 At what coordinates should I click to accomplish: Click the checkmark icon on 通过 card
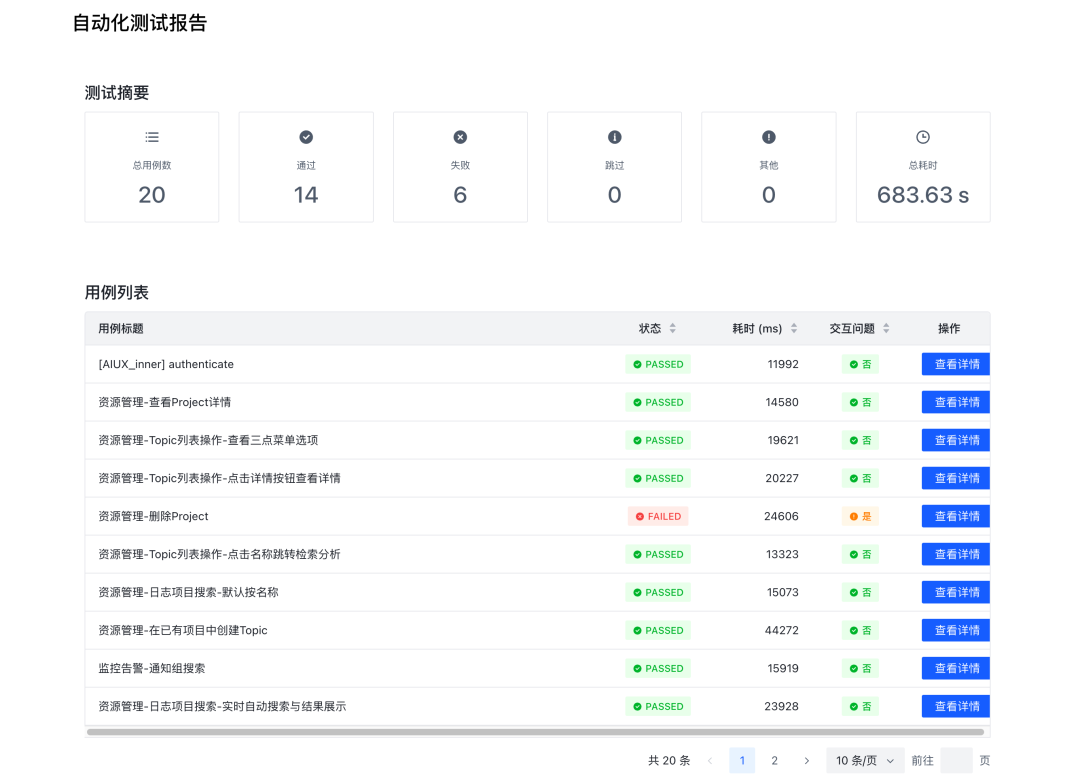tap(306, 137)
